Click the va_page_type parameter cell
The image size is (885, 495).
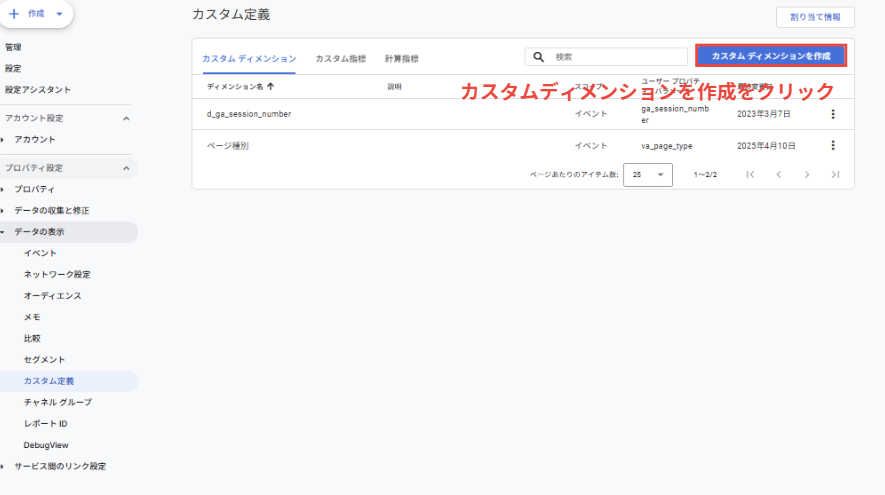coord(667,146)
